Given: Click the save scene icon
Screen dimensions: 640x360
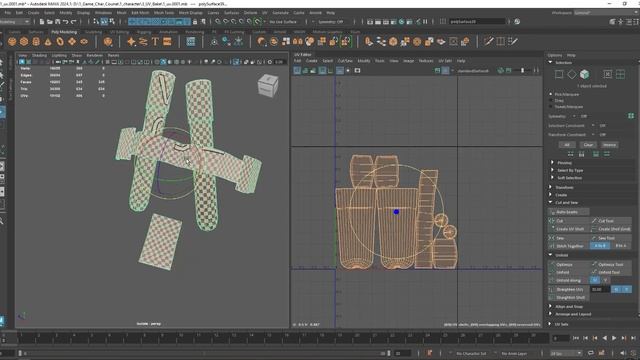Looking at the screenshot, I should click(x=58, y=21).
